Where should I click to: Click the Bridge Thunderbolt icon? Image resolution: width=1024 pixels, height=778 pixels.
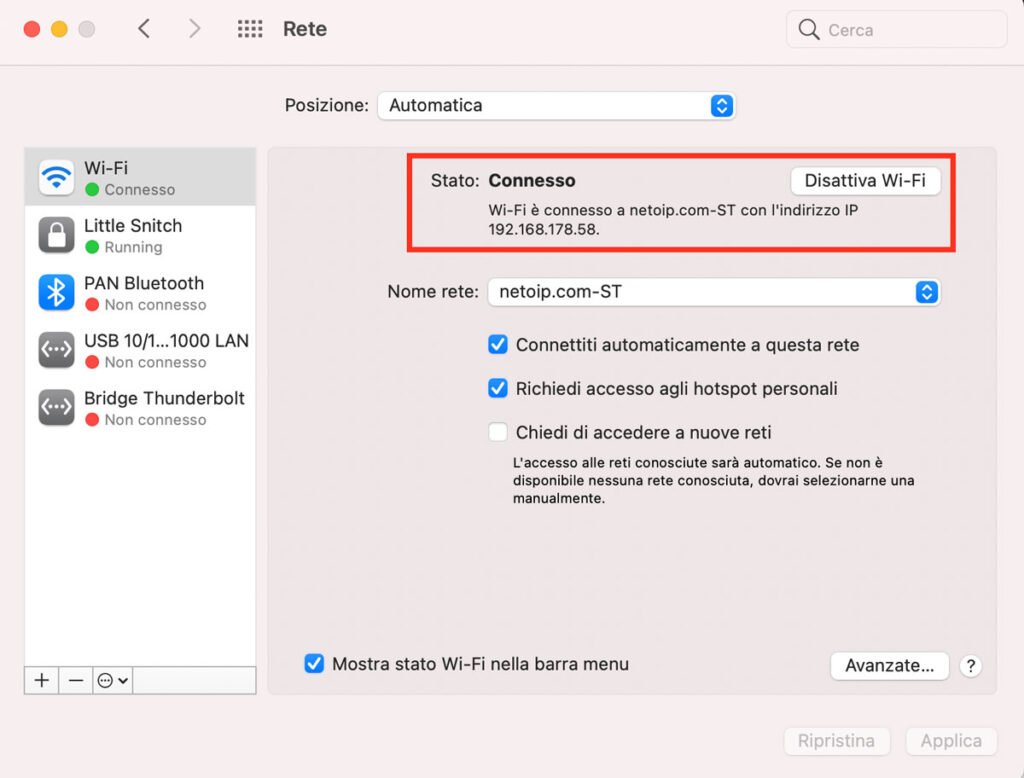coord(57,408)
